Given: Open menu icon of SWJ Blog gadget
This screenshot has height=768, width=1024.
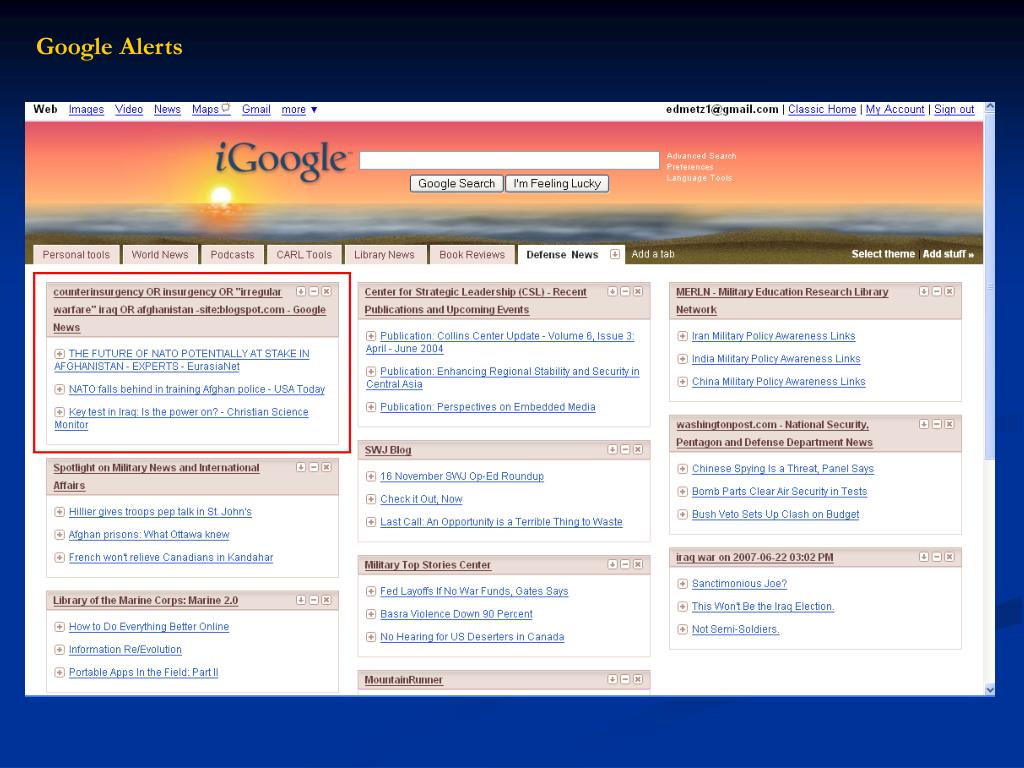Looking at the screenshot, I should [612, 449].
